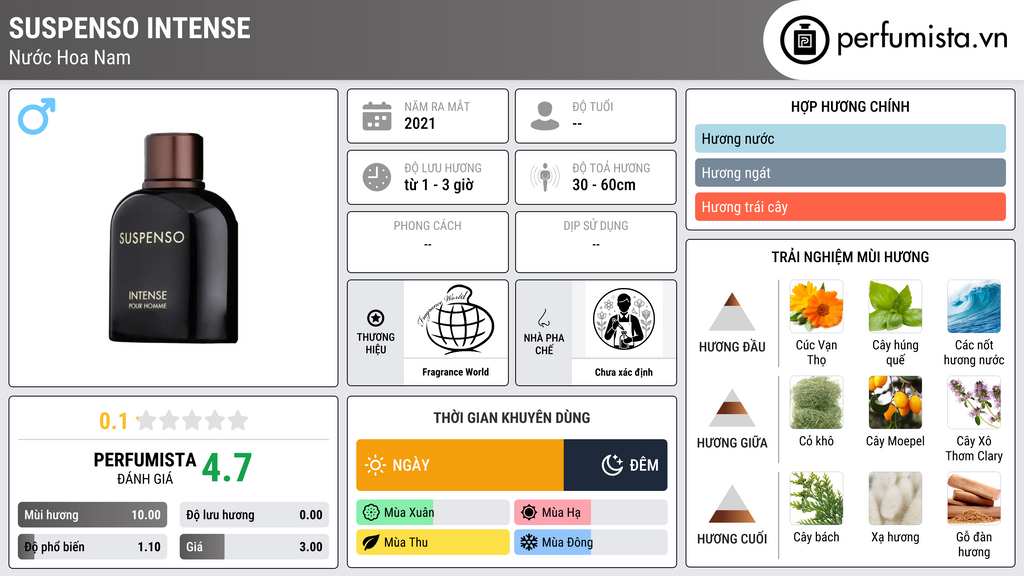Image resolution: width=1024 pixels, height=576 pixels.
Task: Click the nose icon above Nhà pha chế
Action: pyautogui.click(x=543, y=318)
